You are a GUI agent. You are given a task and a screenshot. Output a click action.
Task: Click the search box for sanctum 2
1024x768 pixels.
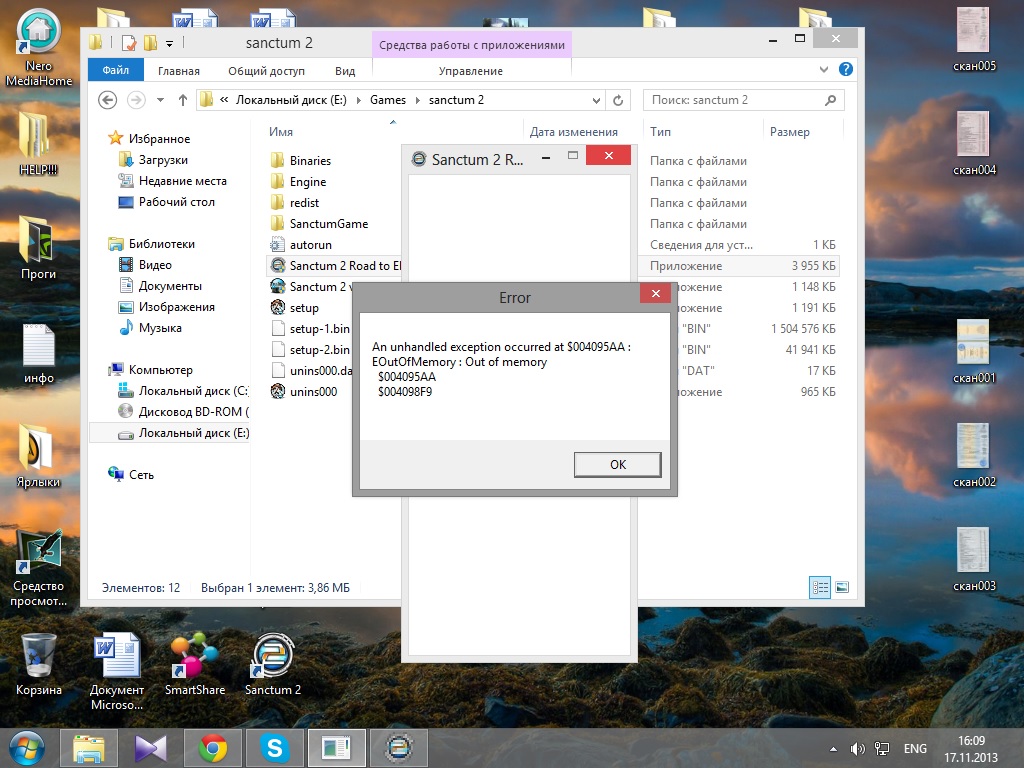[x=744, y=100]
